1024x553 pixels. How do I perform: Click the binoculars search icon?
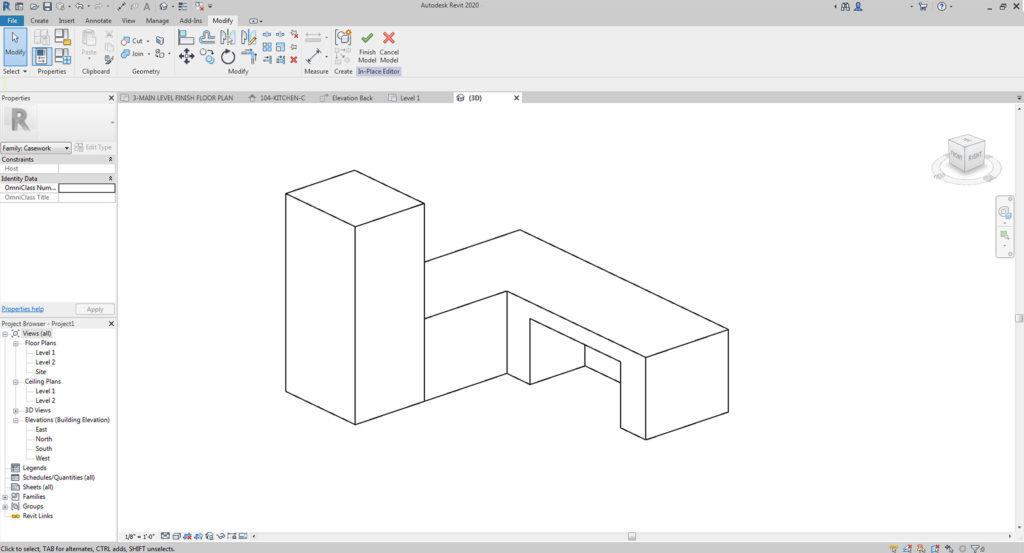(x=846, y=6)
